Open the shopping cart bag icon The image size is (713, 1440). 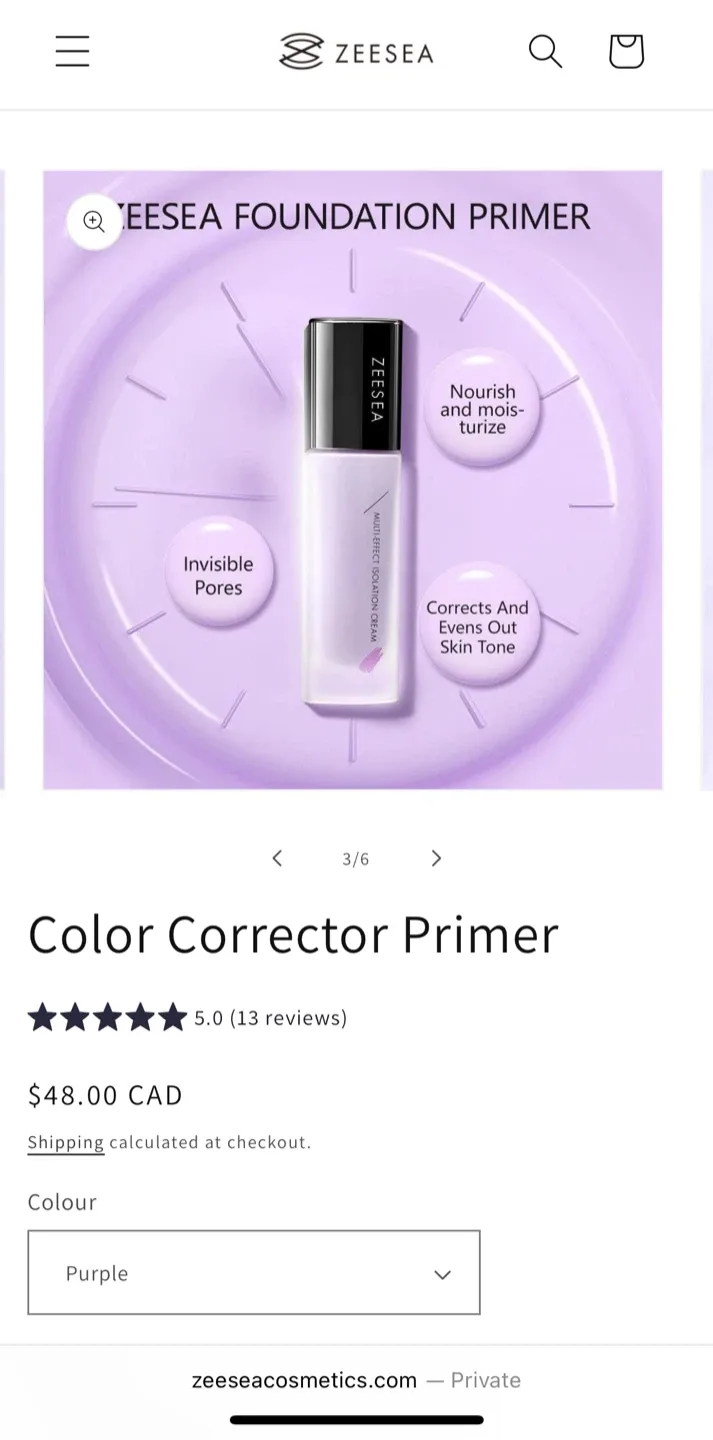[625, 51]
